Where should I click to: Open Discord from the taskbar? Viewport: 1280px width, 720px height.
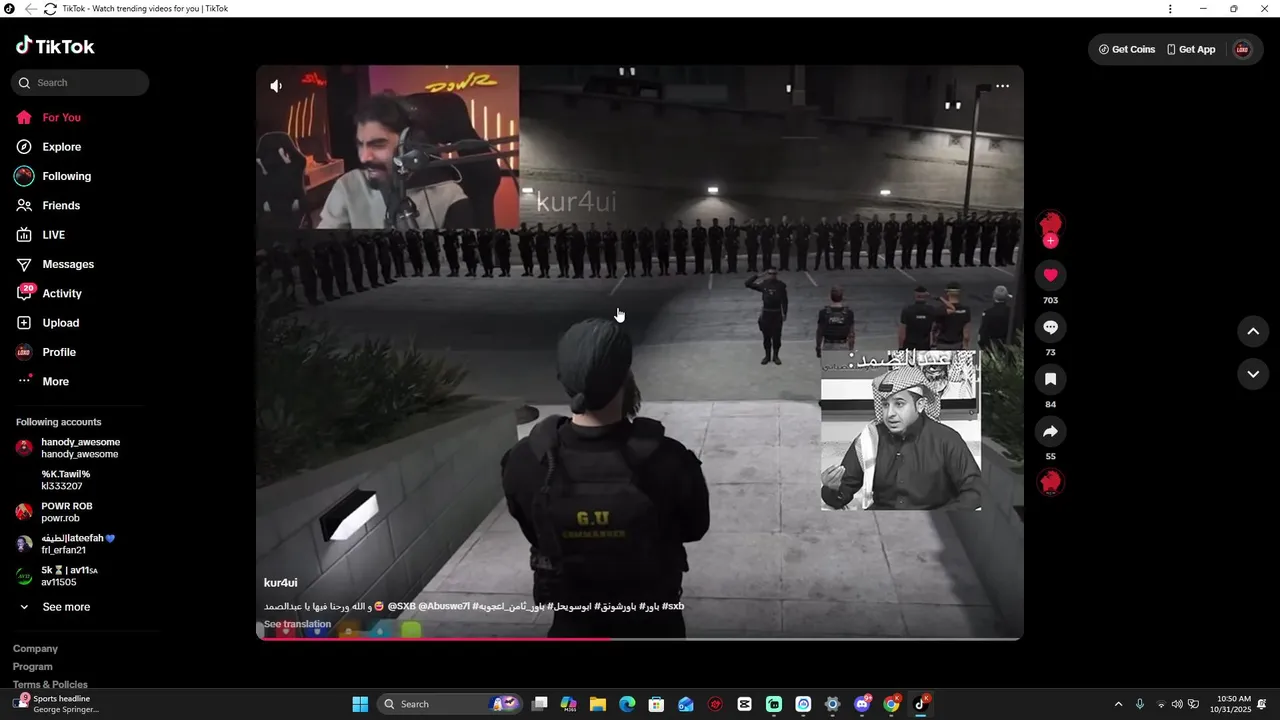coord(862,704)
